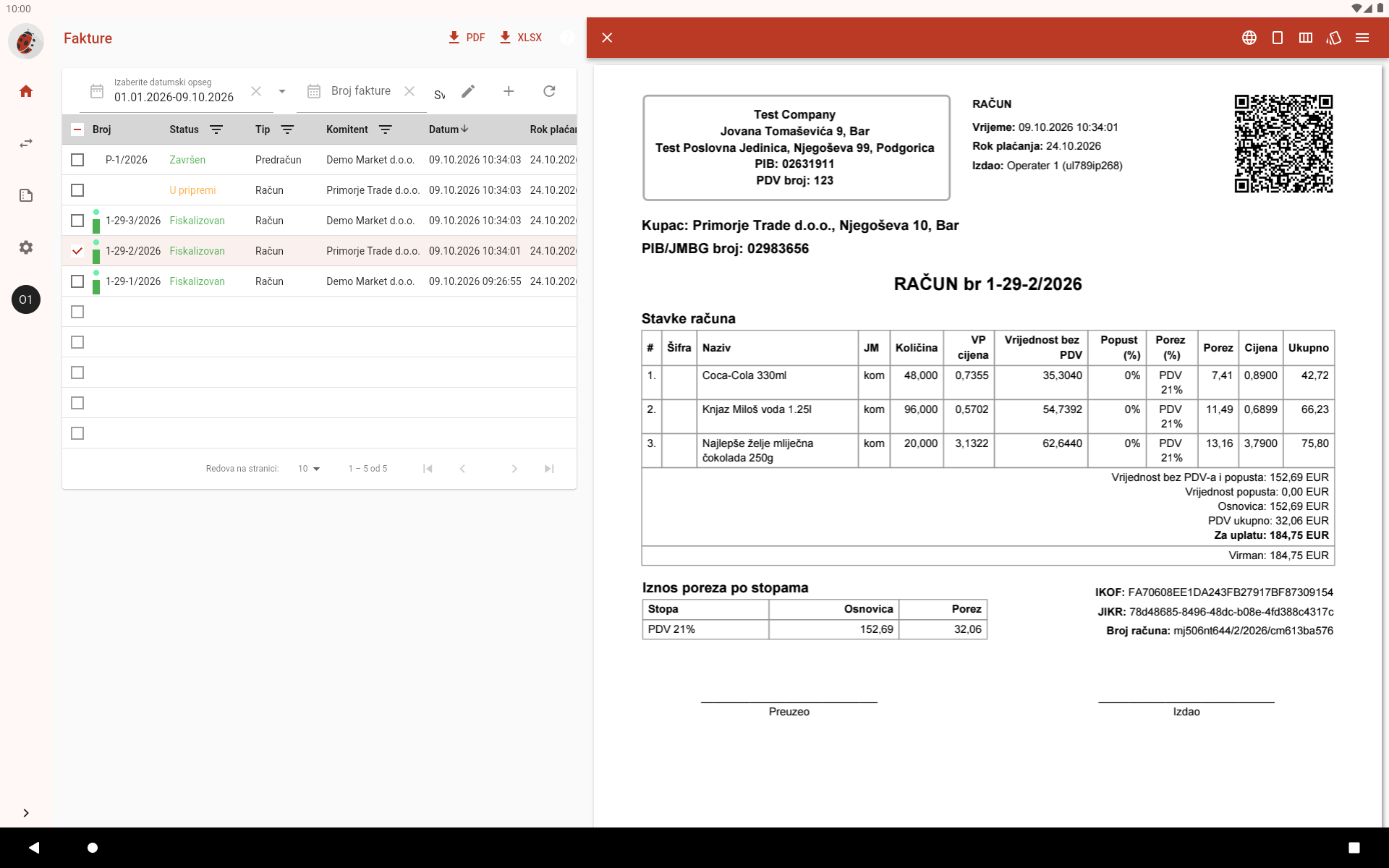The width and height of the screenshot is (1389, 868).
Task: Open the documents sidebar icon
Action: 26,195
